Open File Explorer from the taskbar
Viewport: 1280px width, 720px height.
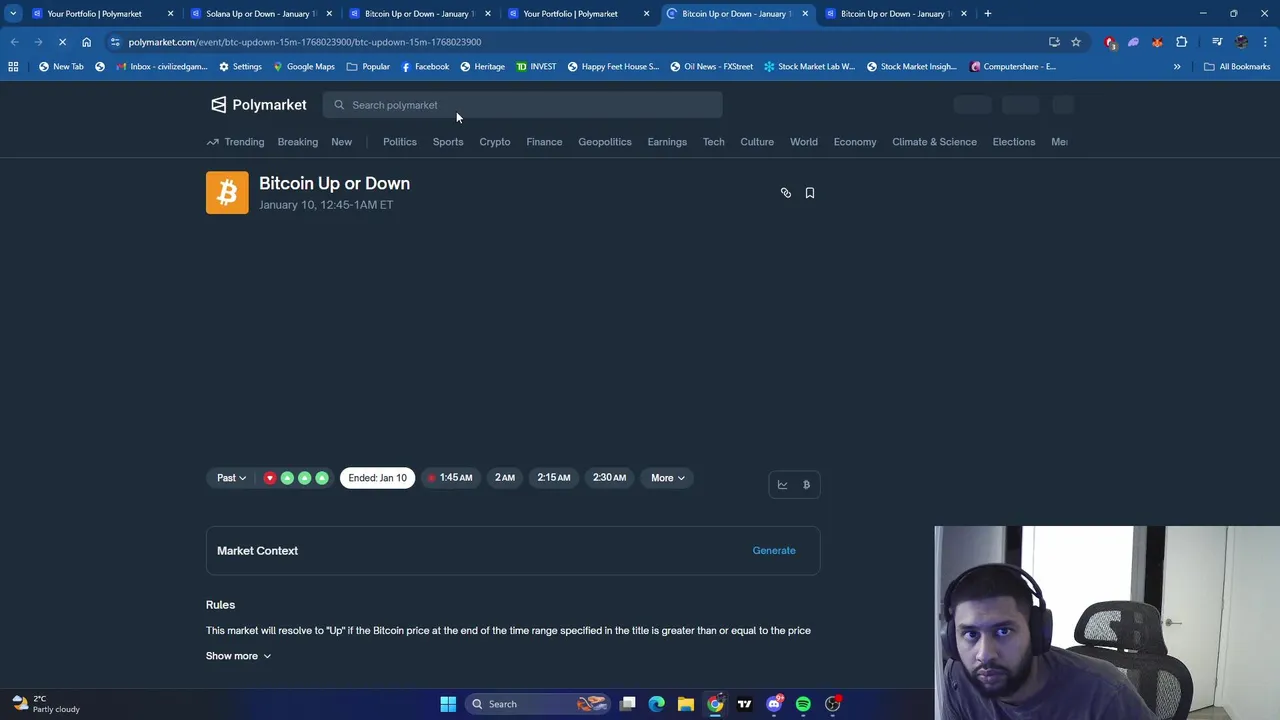[x=685, y=704]
